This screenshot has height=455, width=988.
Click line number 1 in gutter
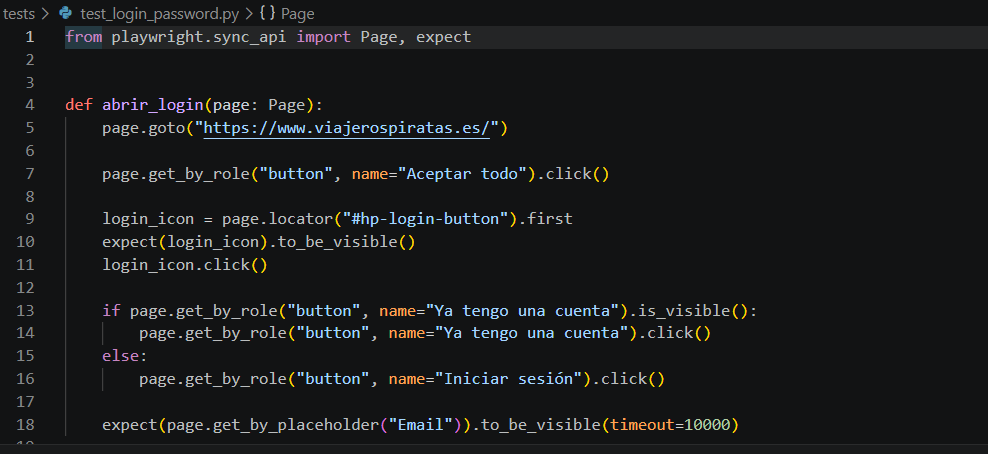coord(30,37)
